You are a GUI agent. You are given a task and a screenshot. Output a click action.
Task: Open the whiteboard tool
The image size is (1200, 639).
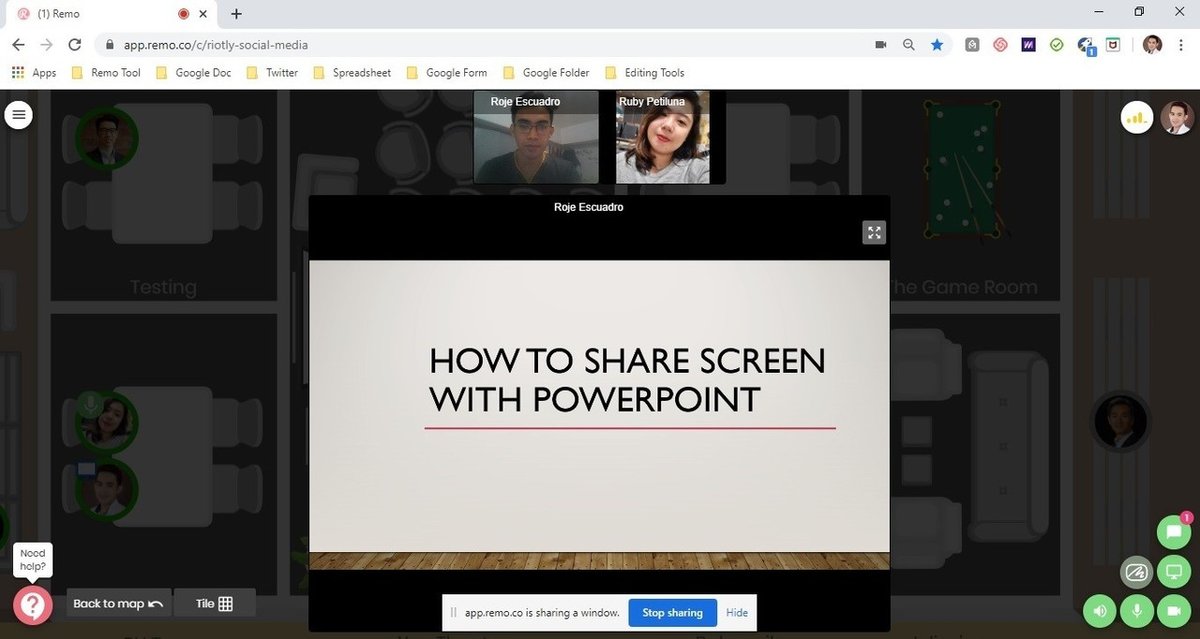[1136, 573]
